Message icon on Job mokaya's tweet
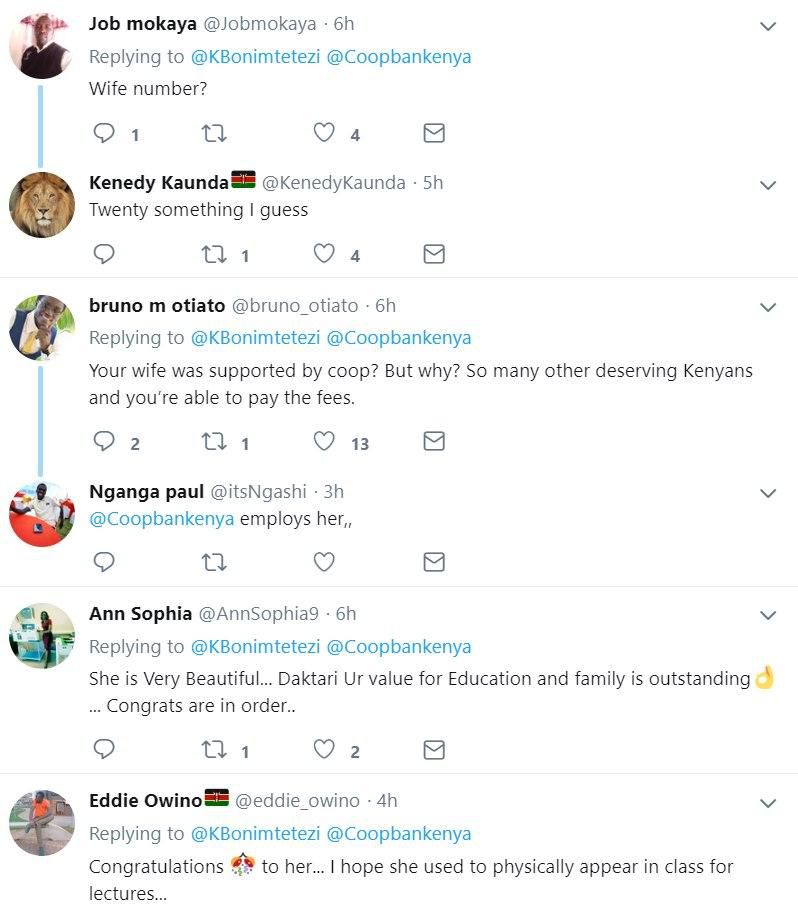The height and width of the screenshot is (911, 798). point(433,133)
